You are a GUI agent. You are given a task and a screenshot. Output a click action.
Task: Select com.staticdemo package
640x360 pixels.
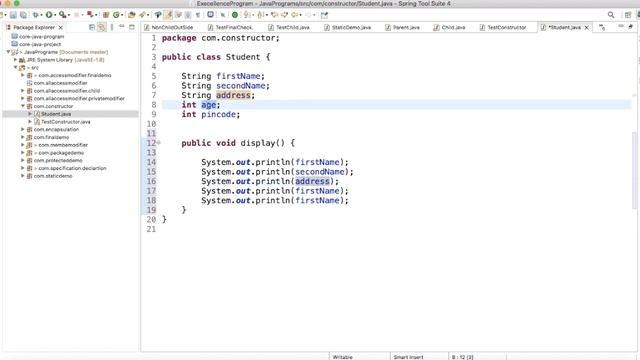(53, 176)
